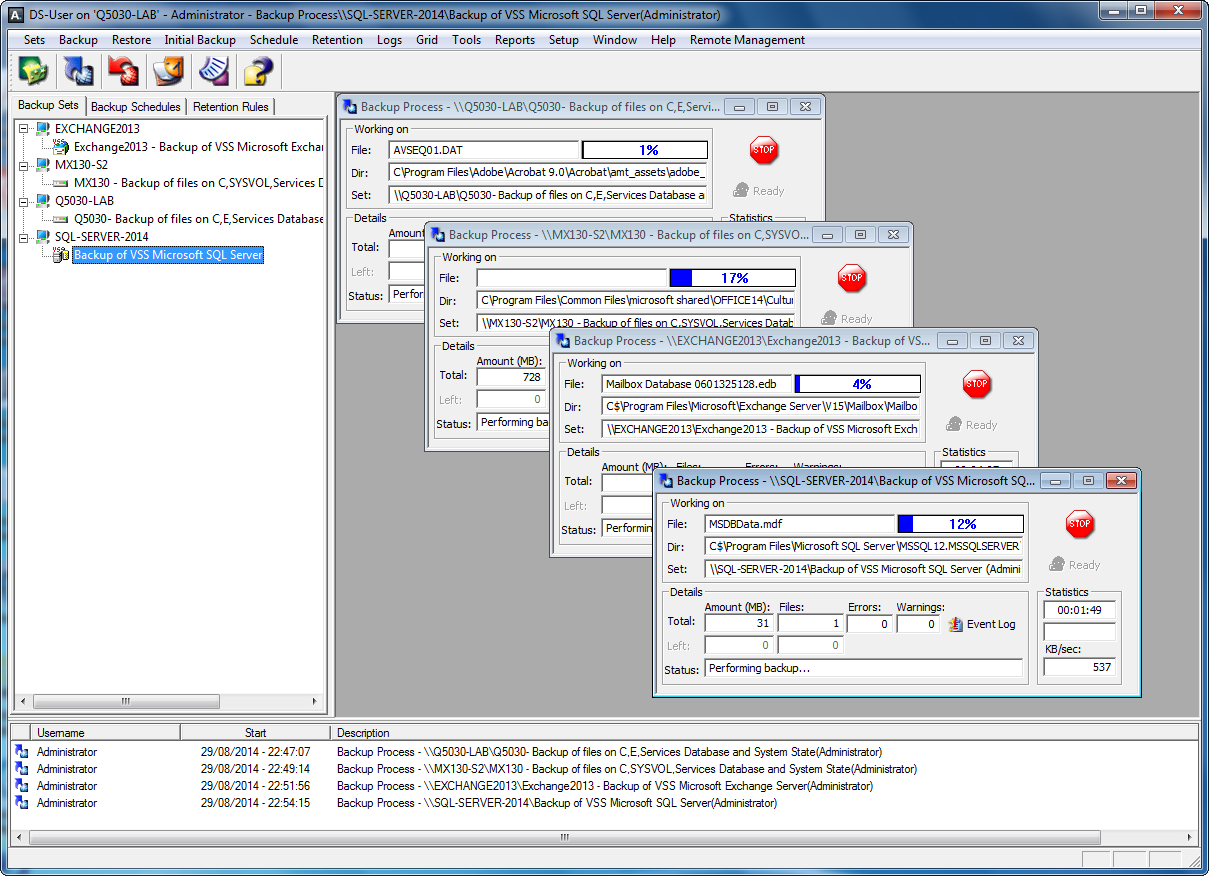The image size is (1209, 876).
Task: Sort the process list by the Start column
Action: (255, 733)
